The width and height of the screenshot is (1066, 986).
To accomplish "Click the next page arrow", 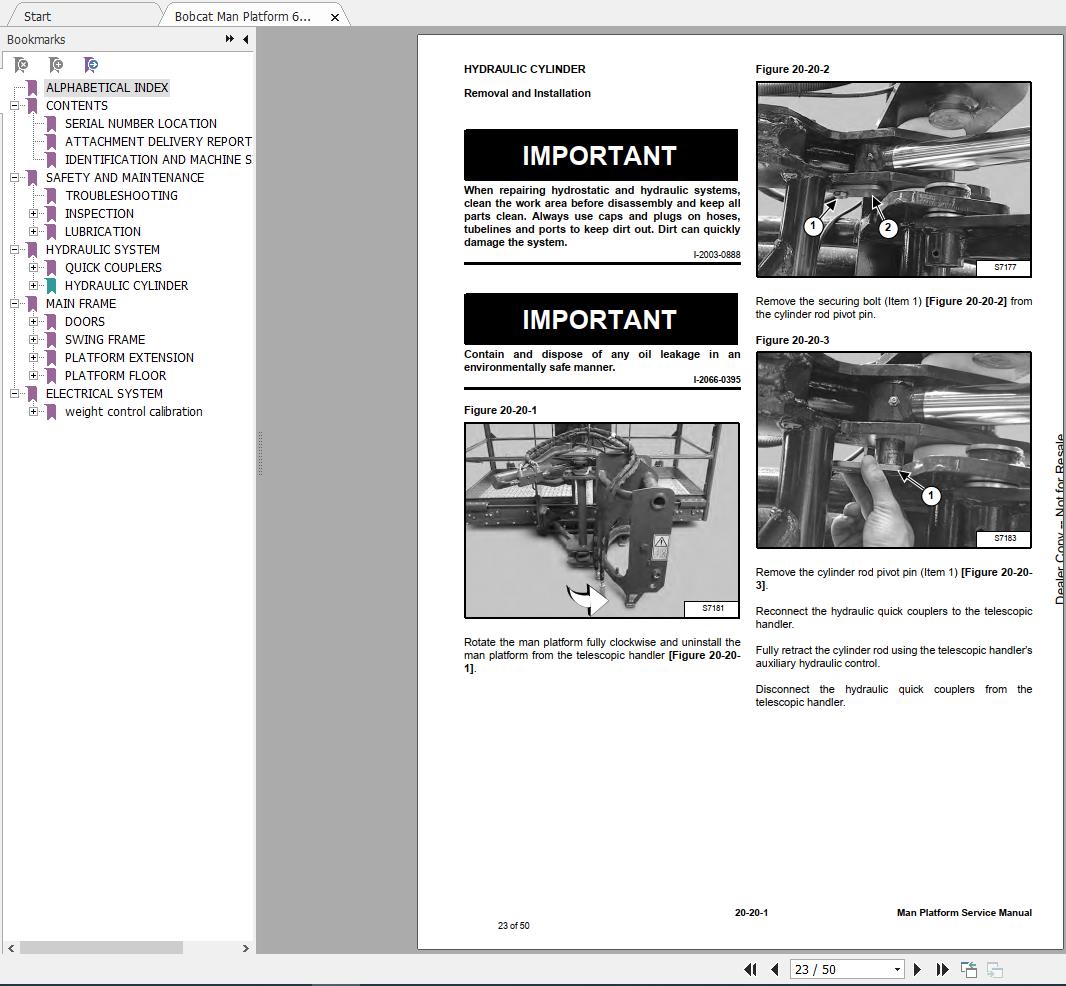I will (x=917, y=969).
